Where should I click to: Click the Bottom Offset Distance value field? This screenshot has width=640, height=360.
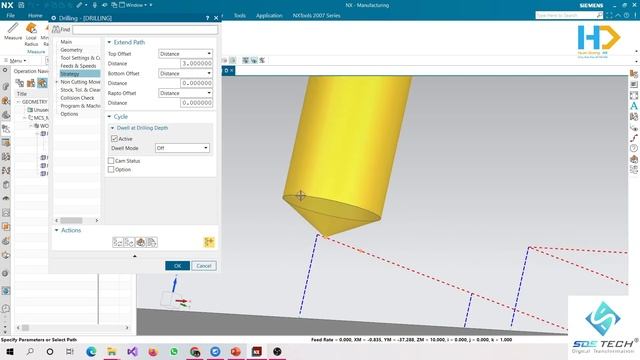click(196, 83)
